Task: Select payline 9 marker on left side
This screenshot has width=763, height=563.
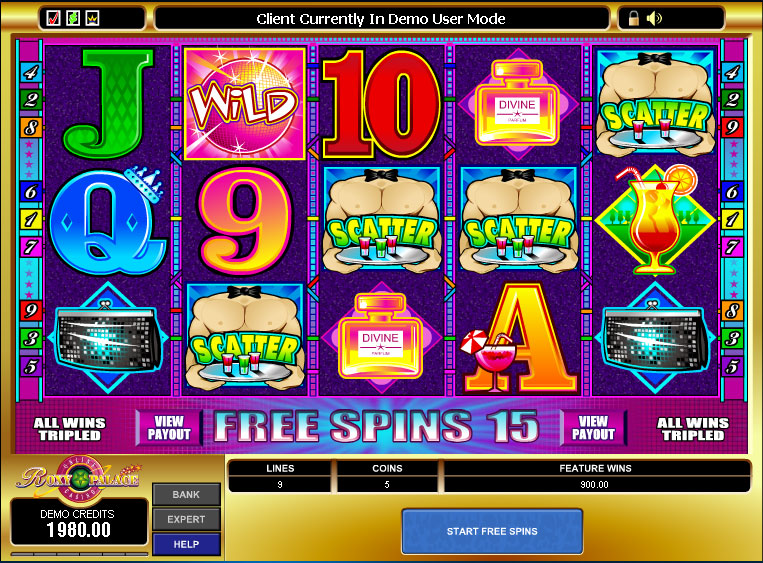Action: click(31, 310)
